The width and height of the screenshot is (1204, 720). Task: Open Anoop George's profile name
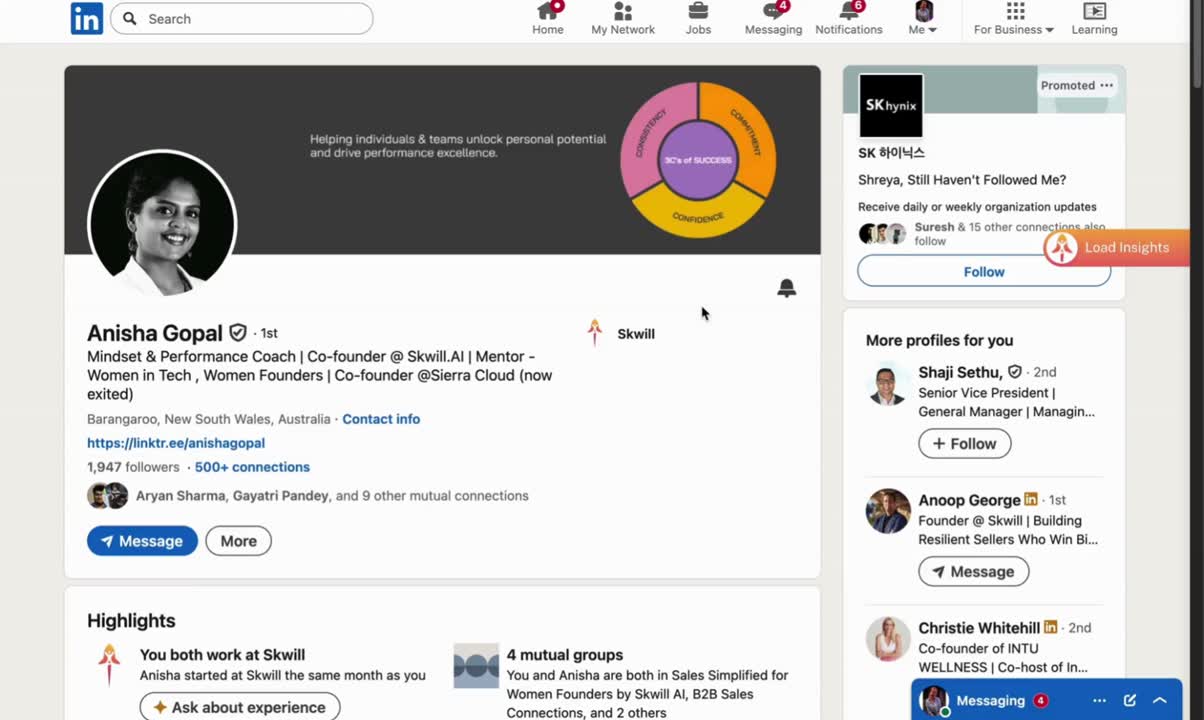click(970, 500)
